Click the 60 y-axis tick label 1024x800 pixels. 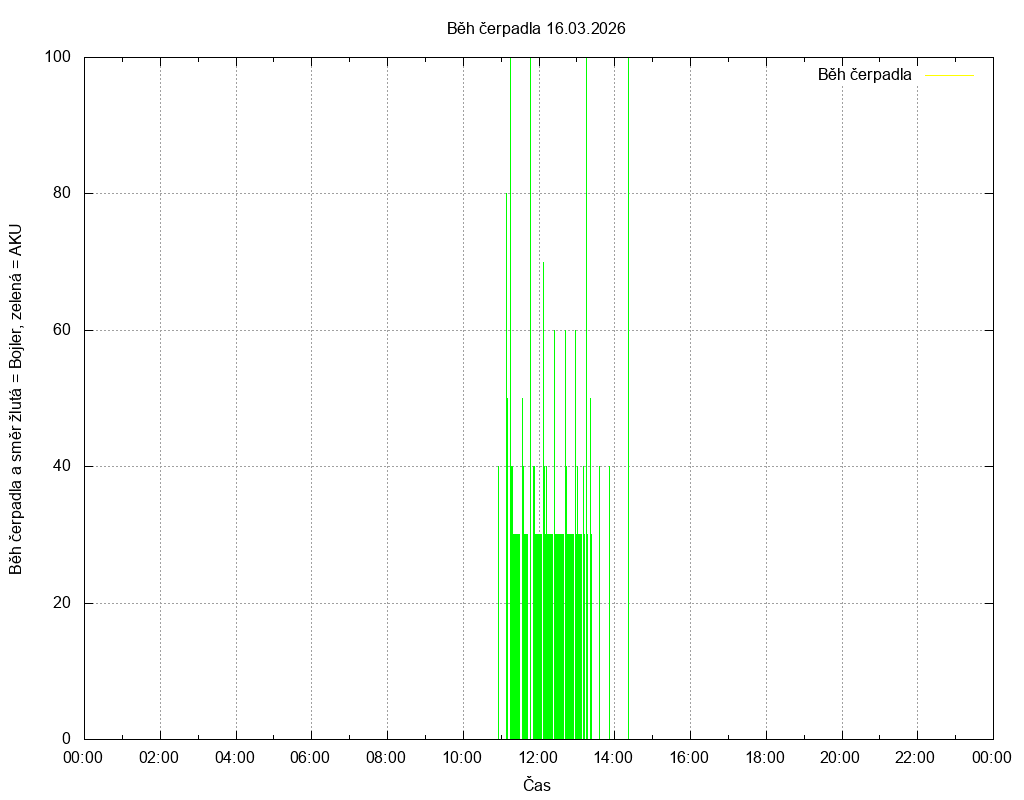point(62,330)
